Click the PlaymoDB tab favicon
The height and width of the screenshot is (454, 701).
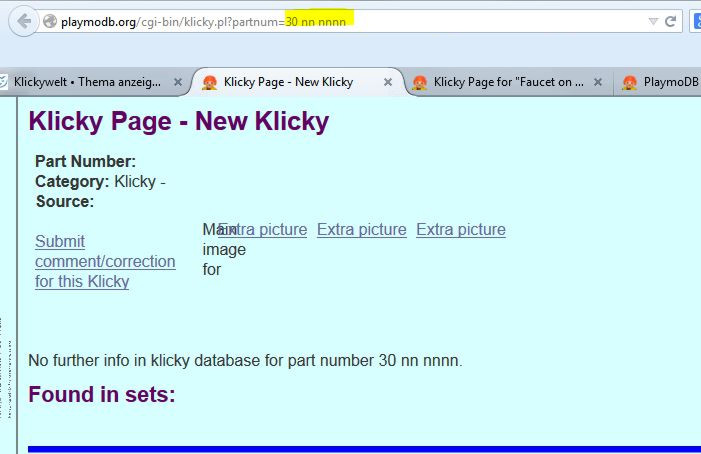630,82
